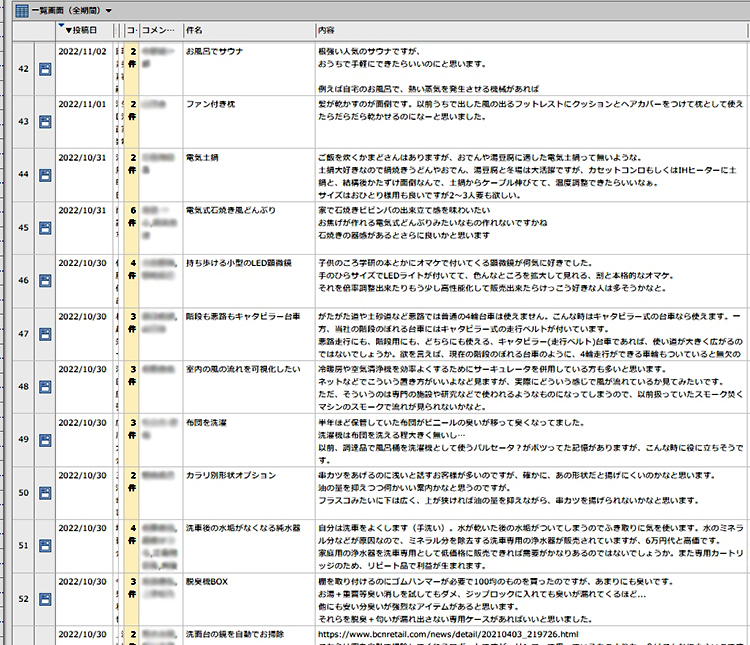The width and height of the screenshot is (750, 645).
Task: Open record icon in row 45
Action: point(45,228)
